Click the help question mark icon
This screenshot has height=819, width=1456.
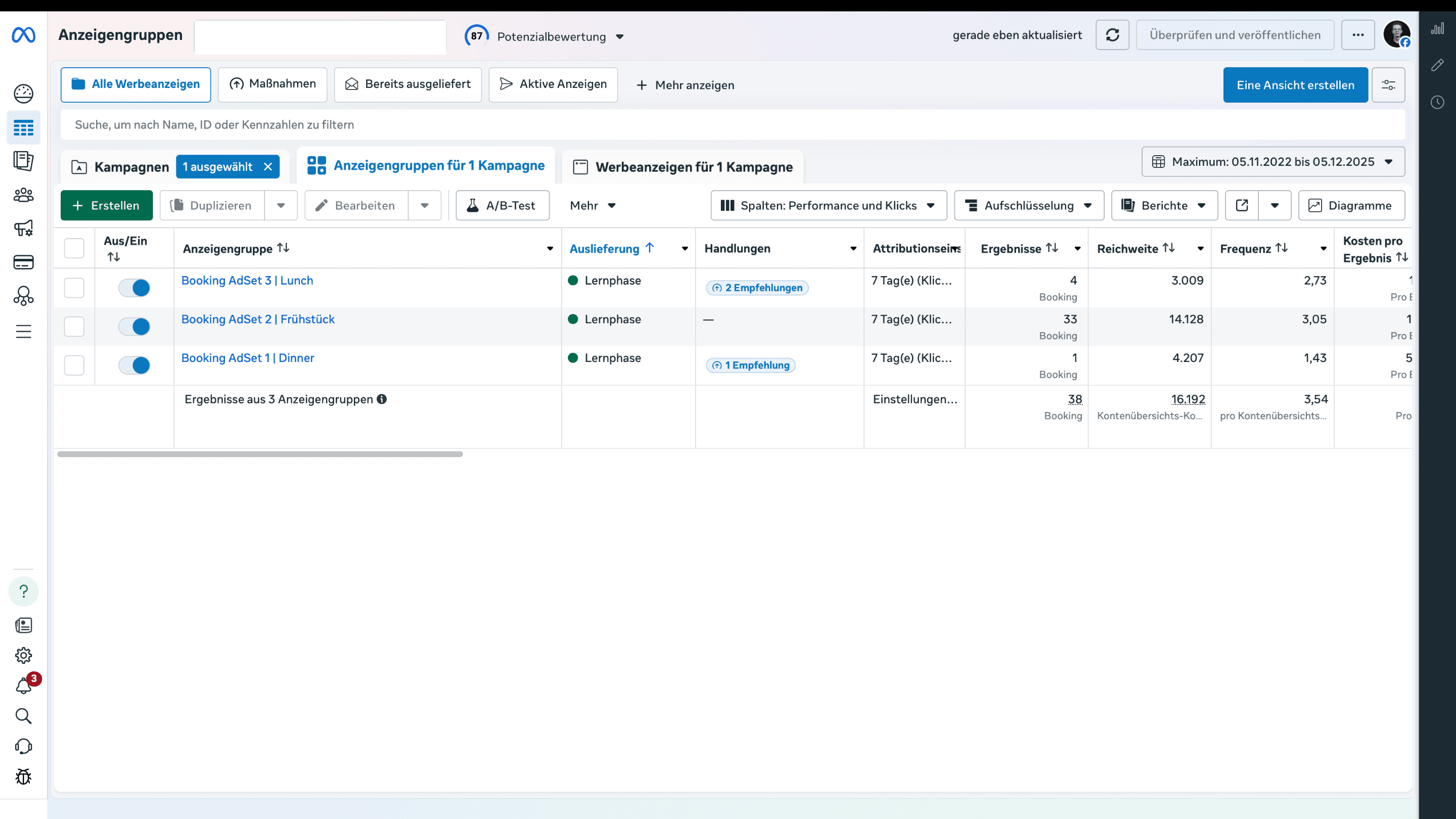tap(23, 591)
